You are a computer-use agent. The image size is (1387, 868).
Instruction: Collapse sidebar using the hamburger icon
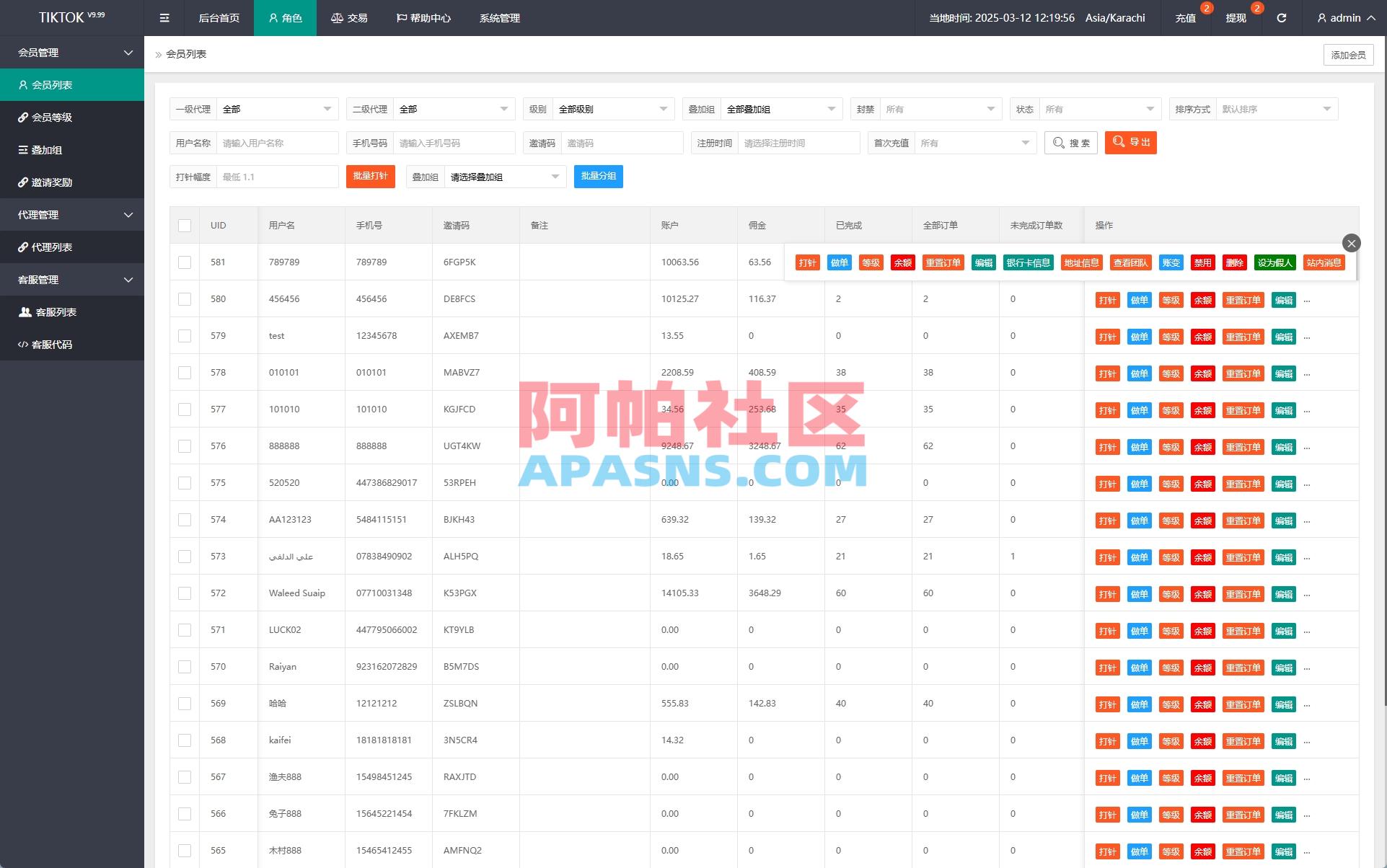pyautogui.click(x=164, y=17)
